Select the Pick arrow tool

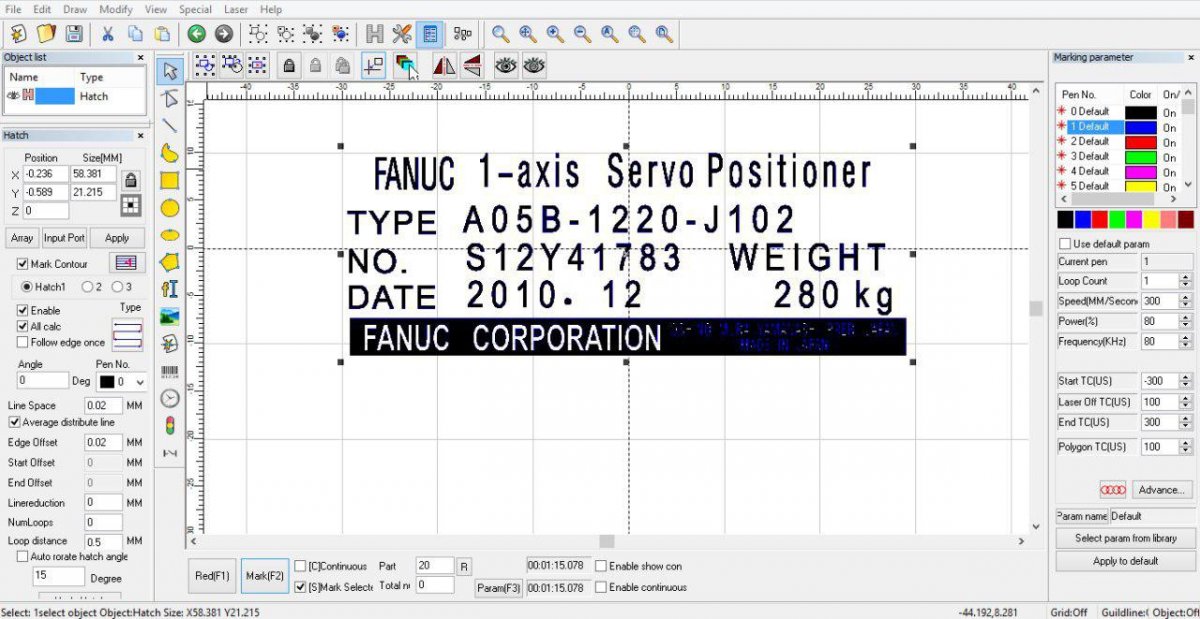170,71
